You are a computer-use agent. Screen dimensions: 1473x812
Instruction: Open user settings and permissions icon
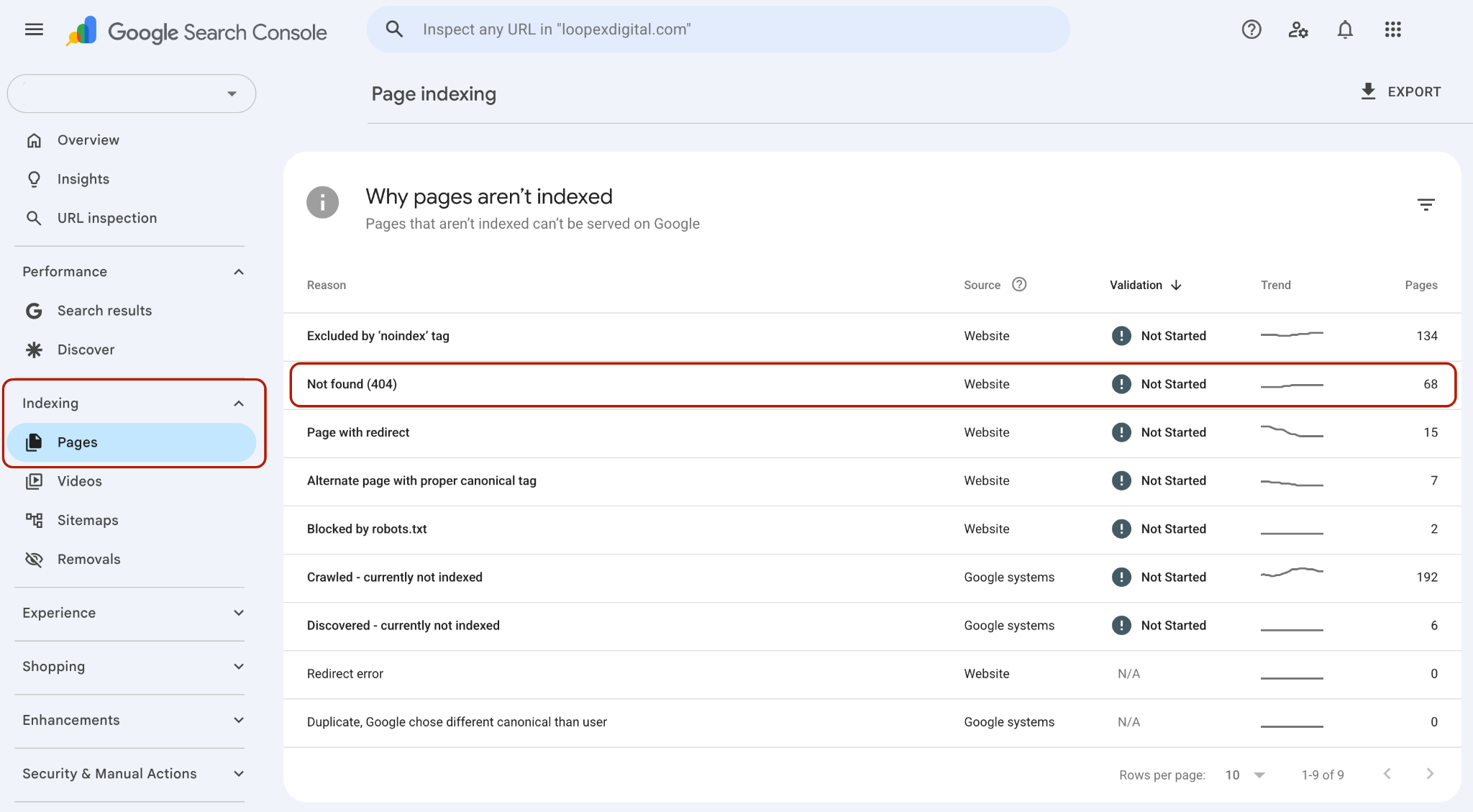(x=1298, y=29)
